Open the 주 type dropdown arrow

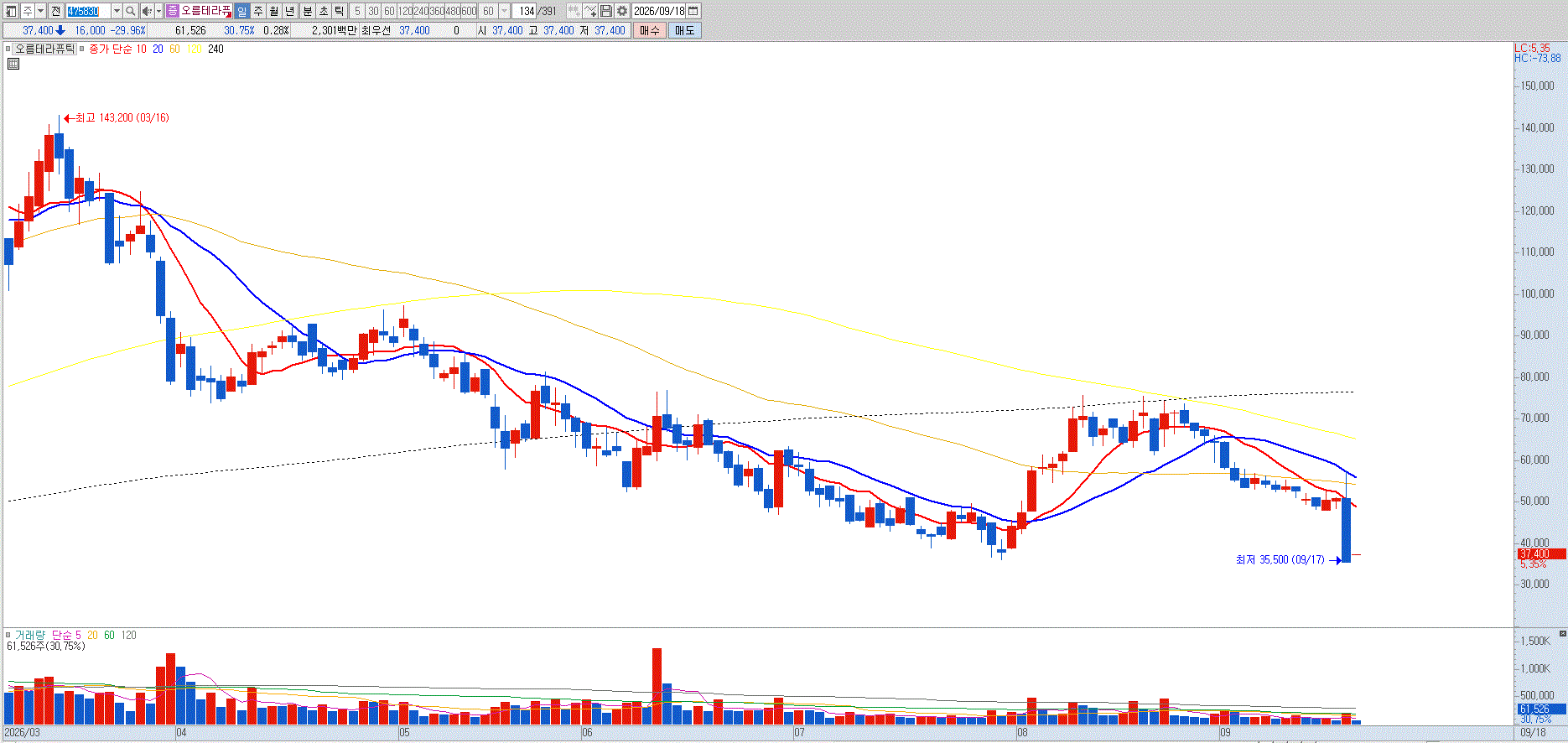coord(40,11)
